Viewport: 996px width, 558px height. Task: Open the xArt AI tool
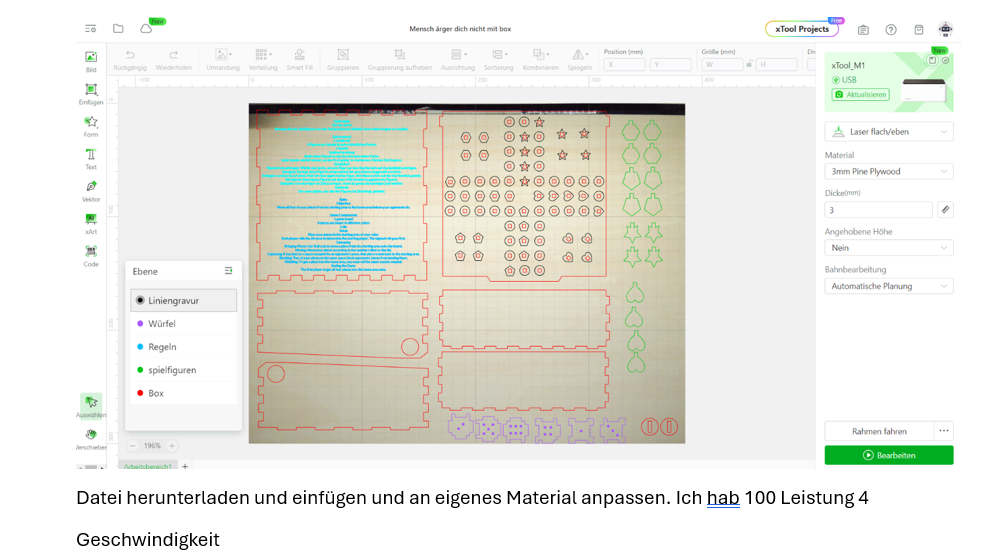(x=91, y=221)
